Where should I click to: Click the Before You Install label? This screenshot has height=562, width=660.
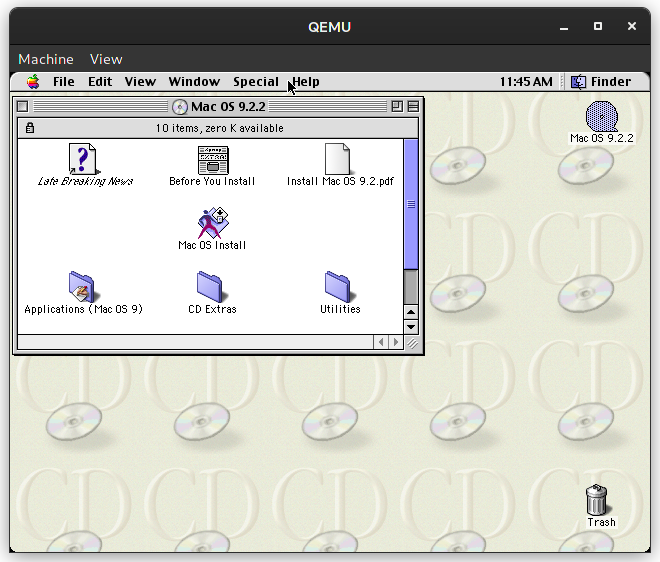pos(212,181)
